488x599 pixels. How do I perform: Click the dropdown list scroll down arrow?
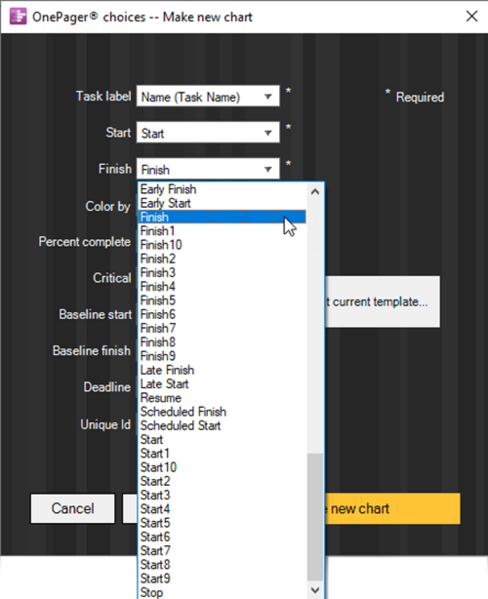(x=315, y=590)
